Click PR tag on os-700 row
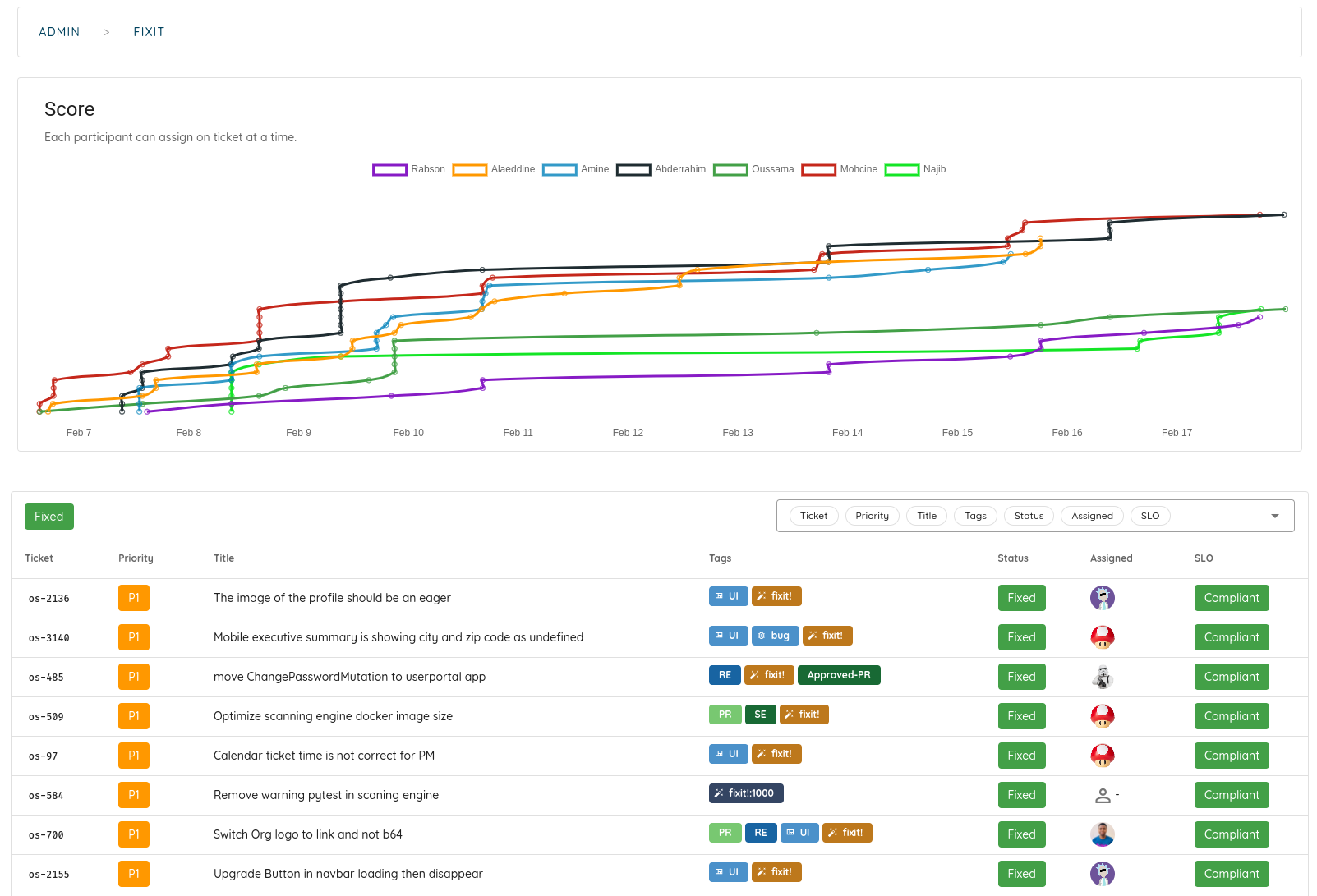 click(x=725, y=833)
